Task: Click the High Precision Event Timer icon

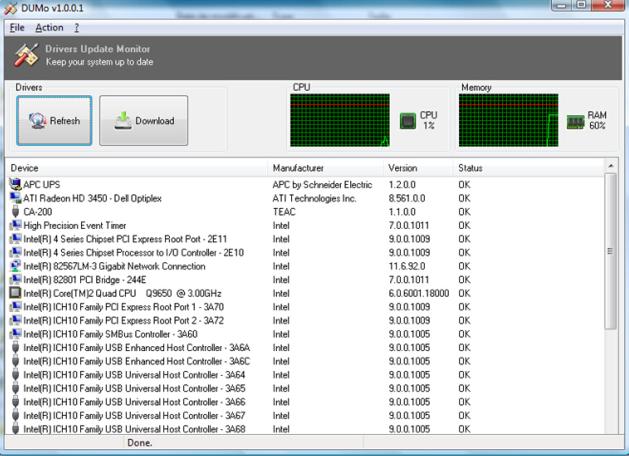Action: click(x=15, y=225)
